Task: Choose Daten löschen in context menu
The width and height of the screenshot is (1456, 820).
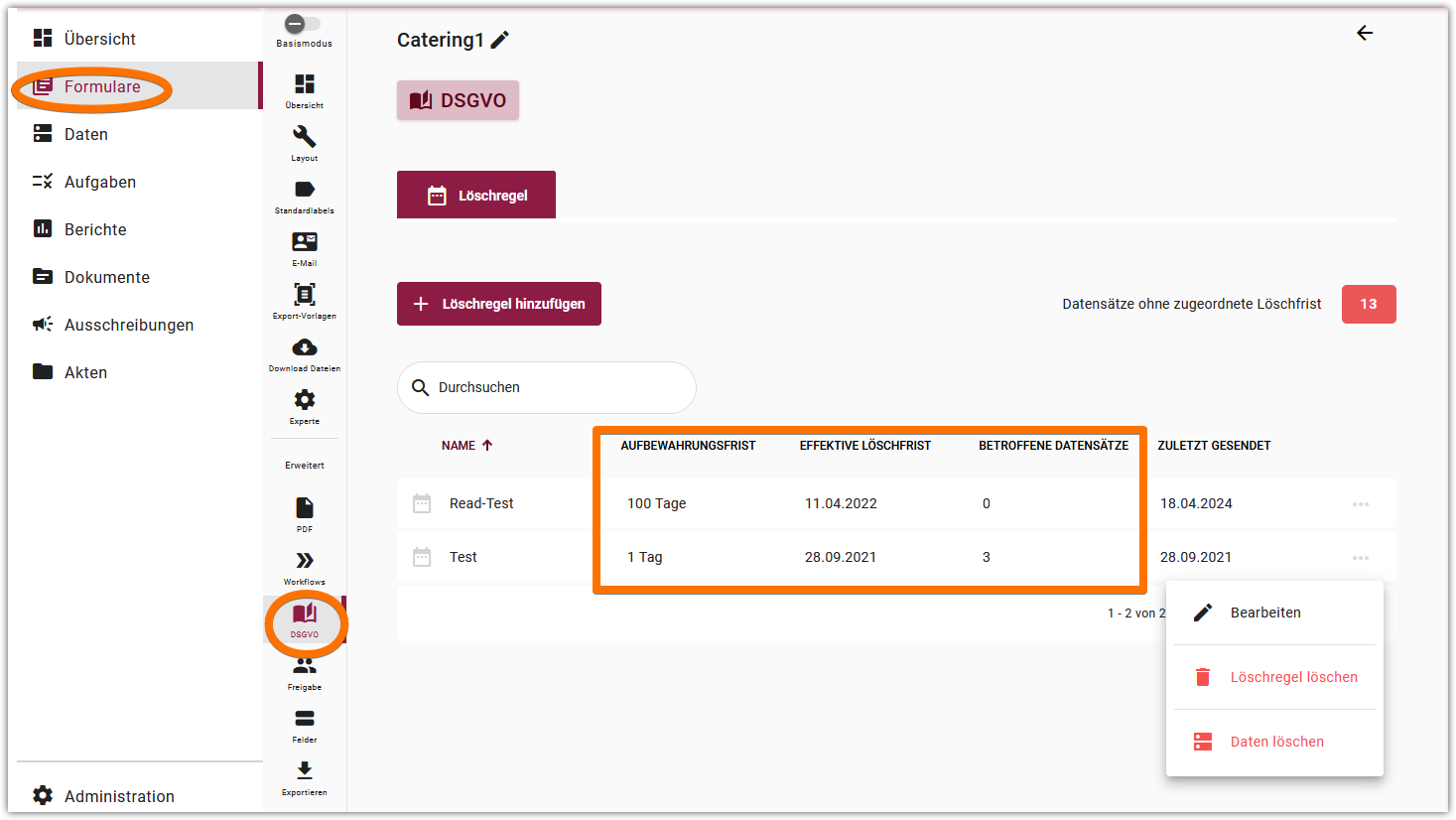Action: [1275, 742]
